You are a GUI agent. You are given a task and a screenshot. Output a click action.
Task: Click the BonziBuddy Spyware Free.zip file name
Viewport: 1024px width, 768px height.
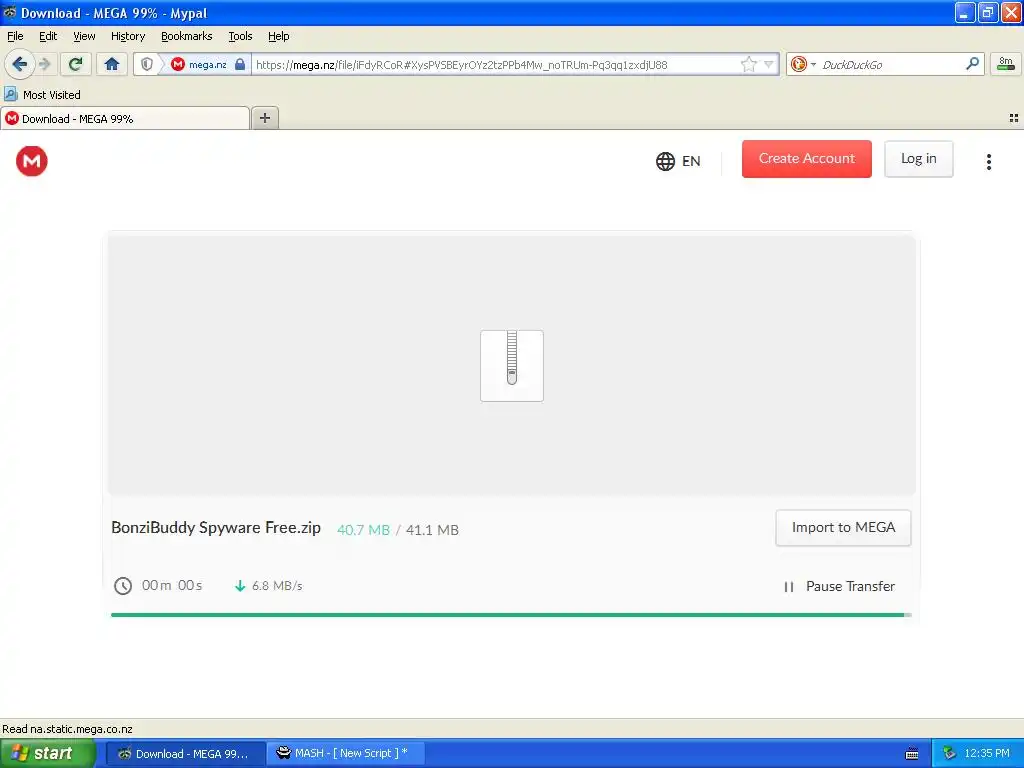point(216,528)
